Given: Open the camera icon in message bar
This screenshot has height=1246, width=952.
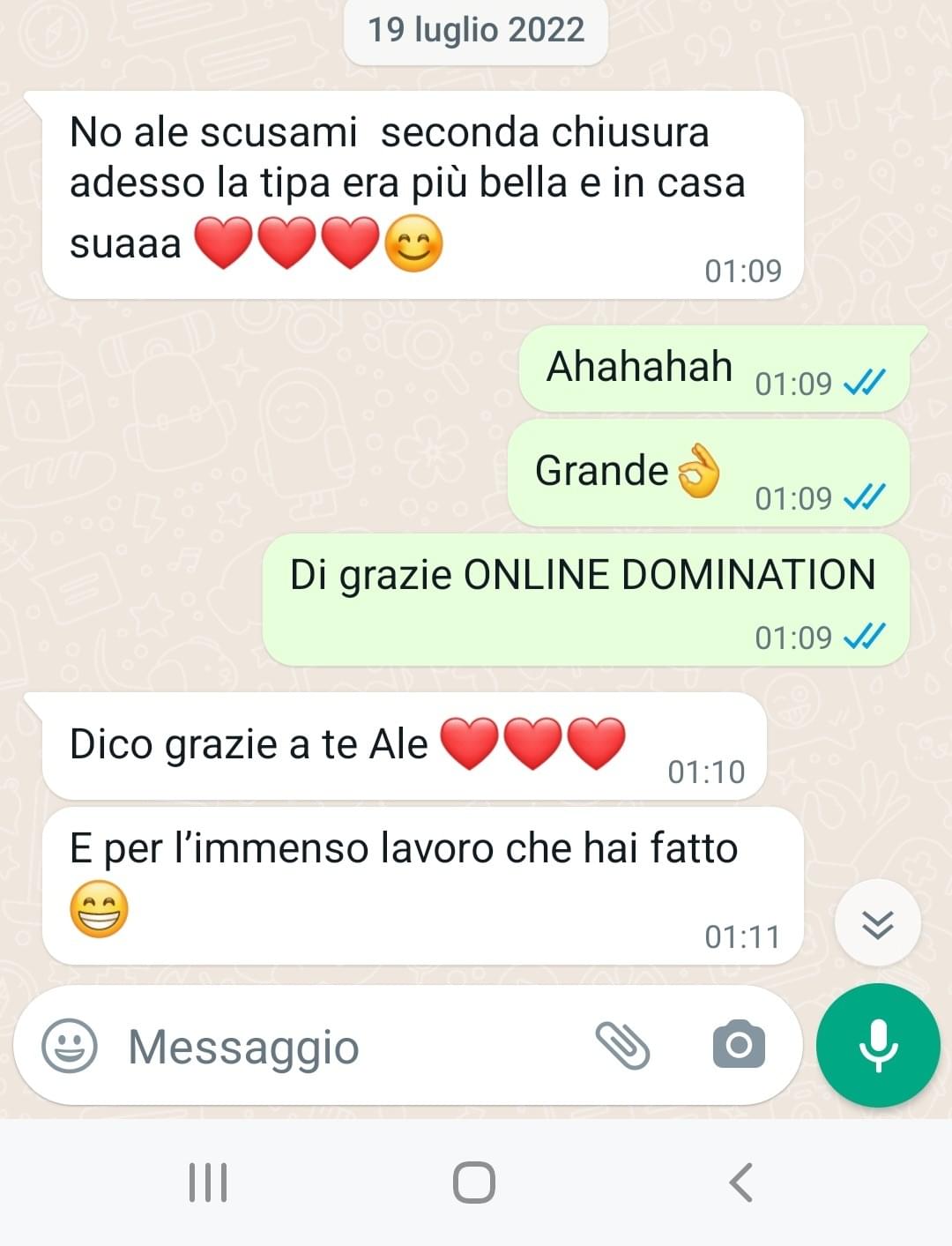Looking at the screenshot, I should pos(739,1045).
